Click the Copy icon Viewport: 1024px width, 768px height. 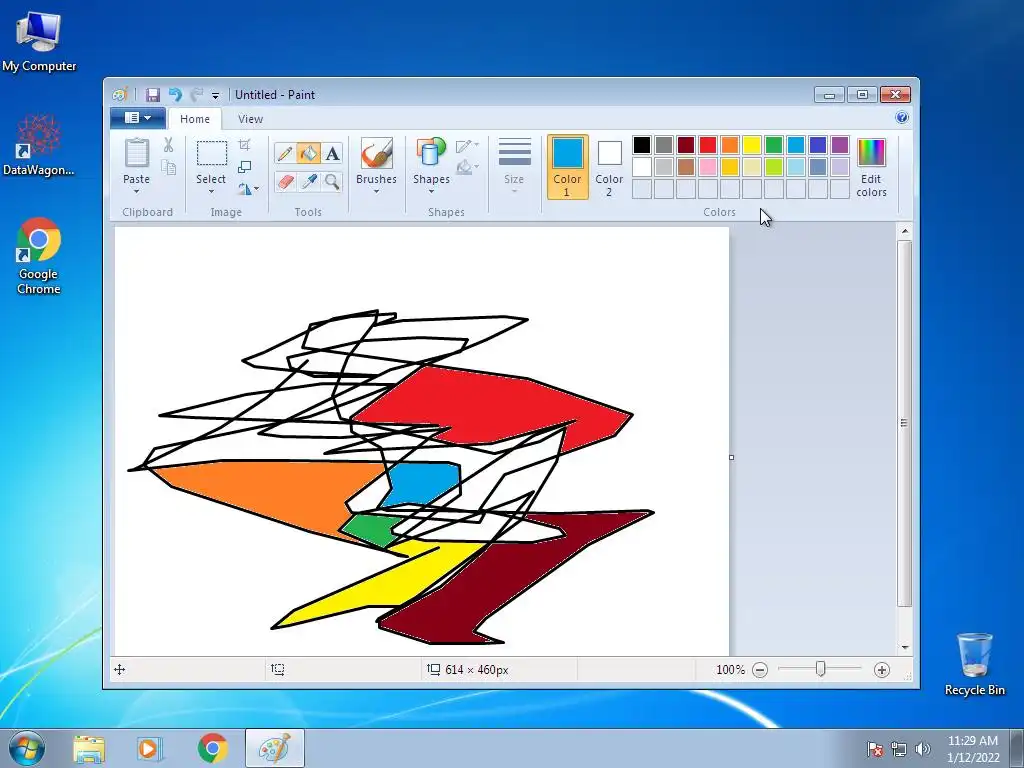pos(168,167)
